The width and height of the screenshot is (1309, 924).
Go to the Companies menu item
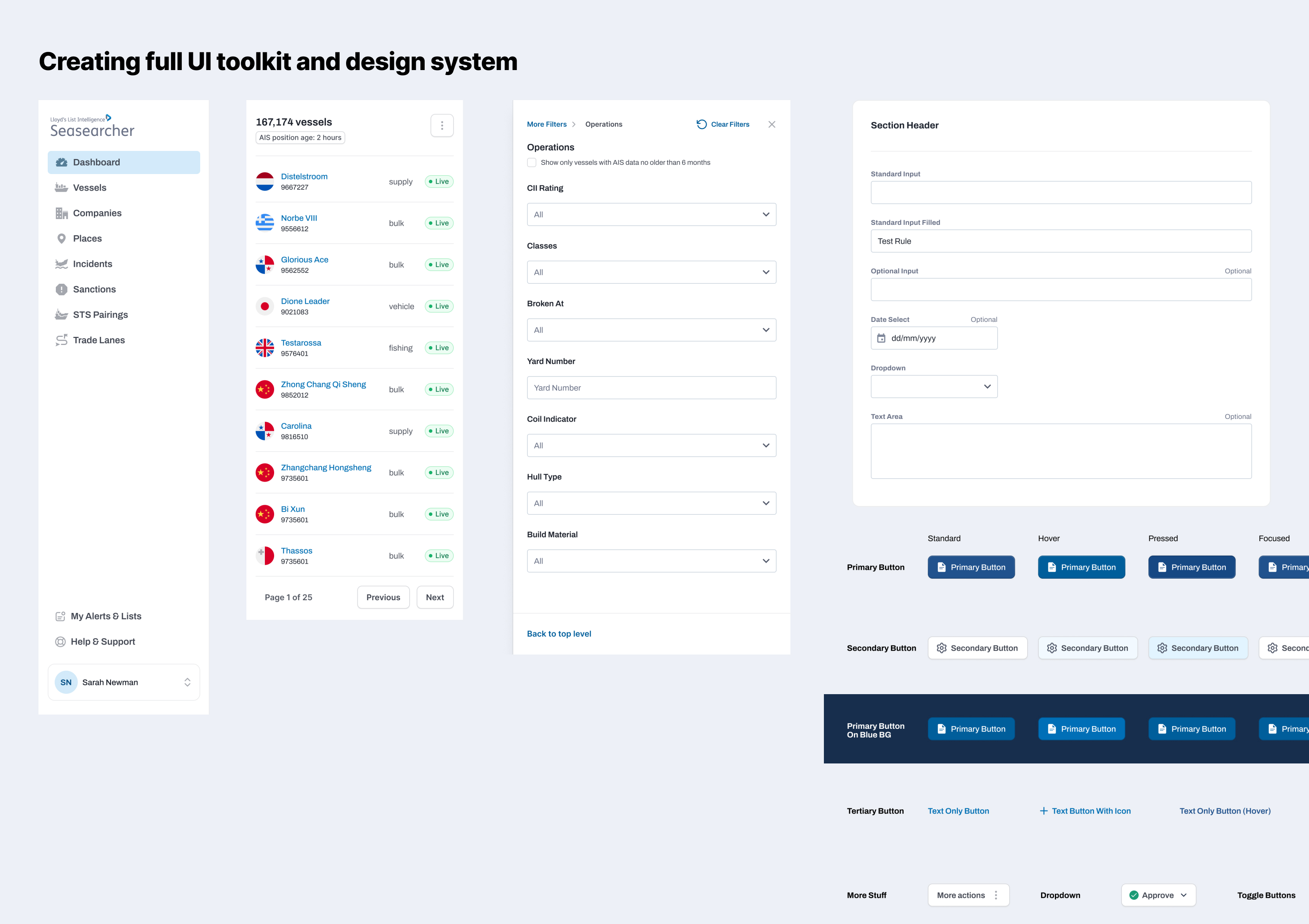[x=97, y=213]
